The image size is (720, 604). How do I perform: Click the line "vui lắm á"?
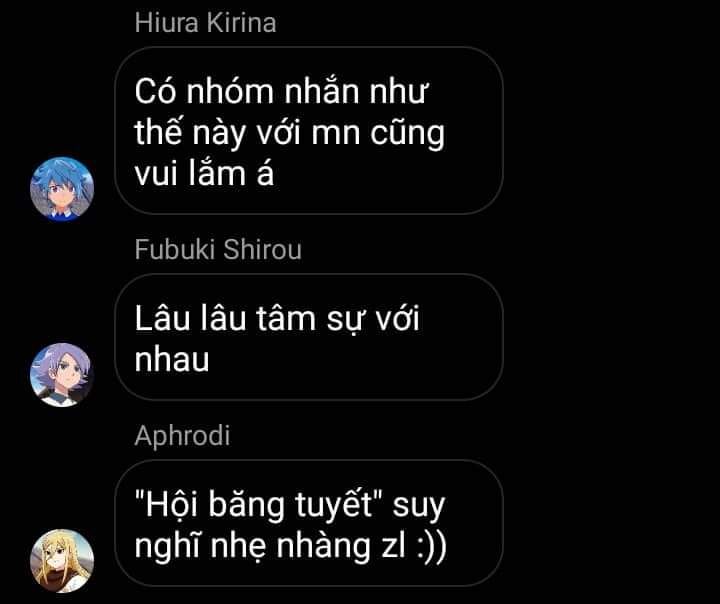[x=204, y=173]
